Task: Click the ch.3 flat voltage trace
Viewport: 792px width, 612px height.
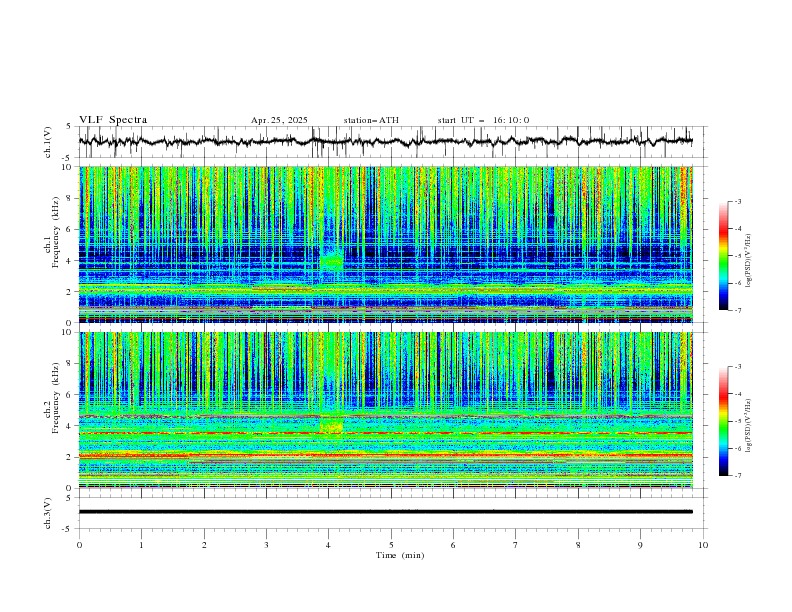Action: click(x=385, y=512)
